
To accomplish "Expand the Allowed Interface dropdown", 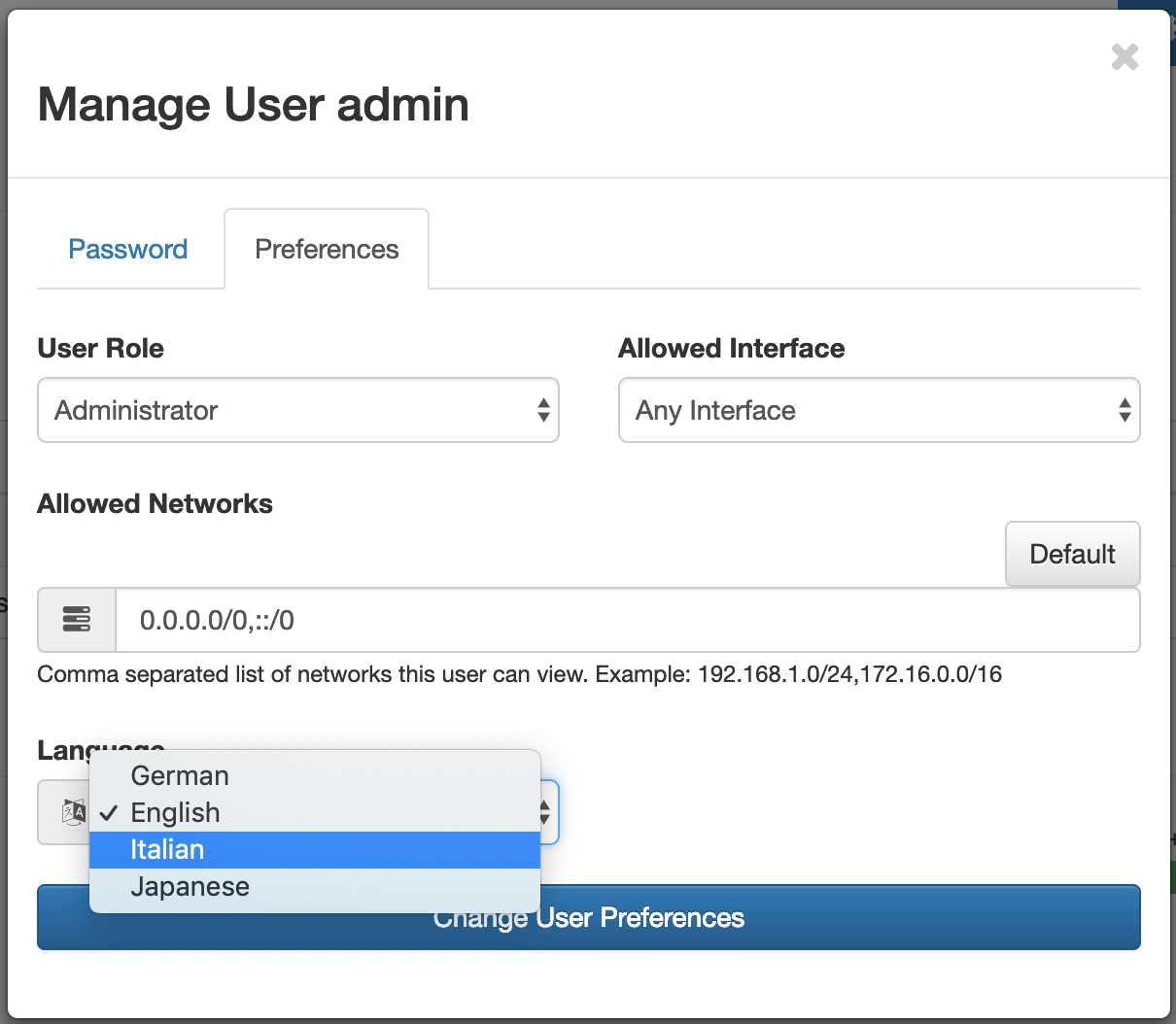I will coord(879,410).
